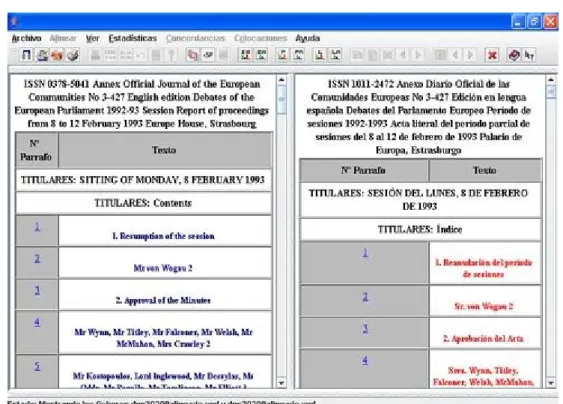Image resolution: width=563 pixels, height=404 pixels.
Task: Click the English pane scrollbar thumb
Action: [x=282, y=99]
